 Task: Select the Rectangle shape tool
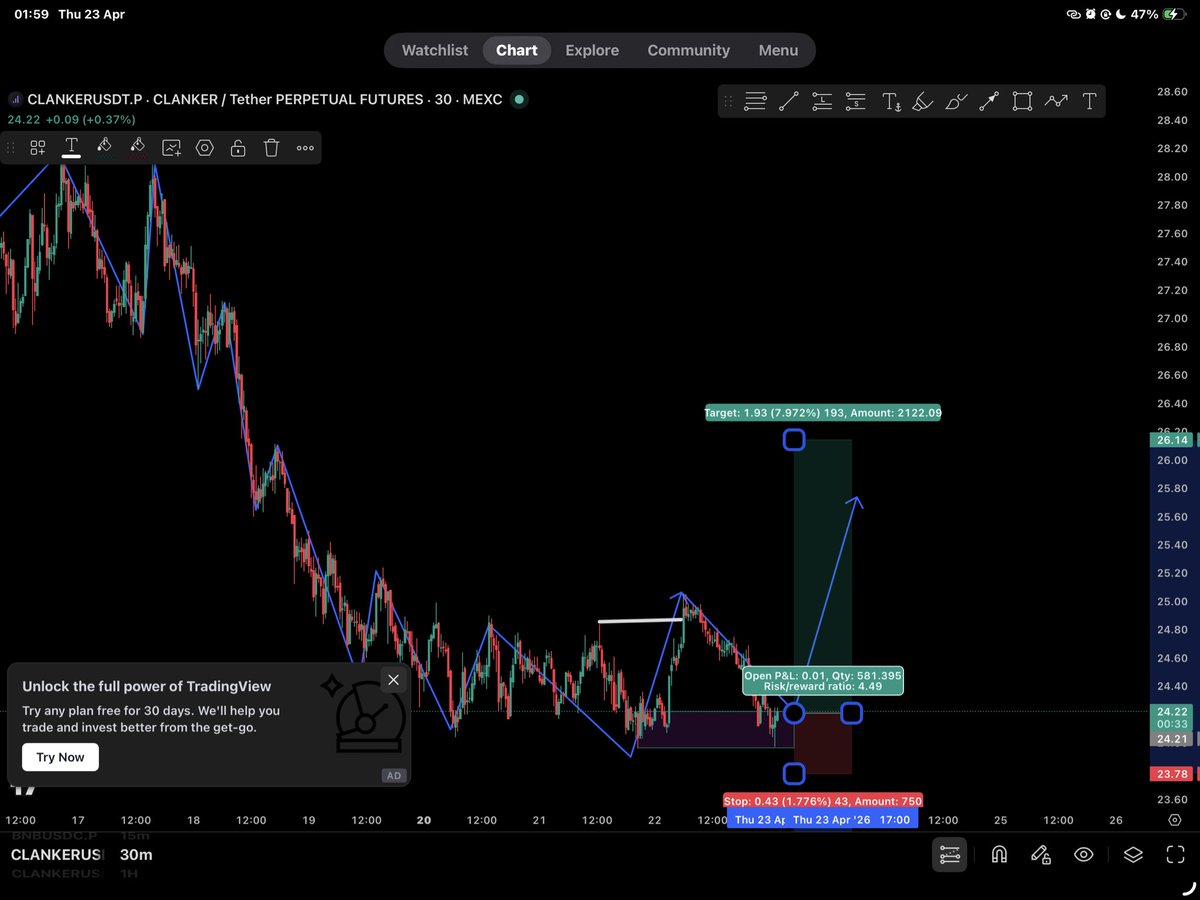[1022, 101]
